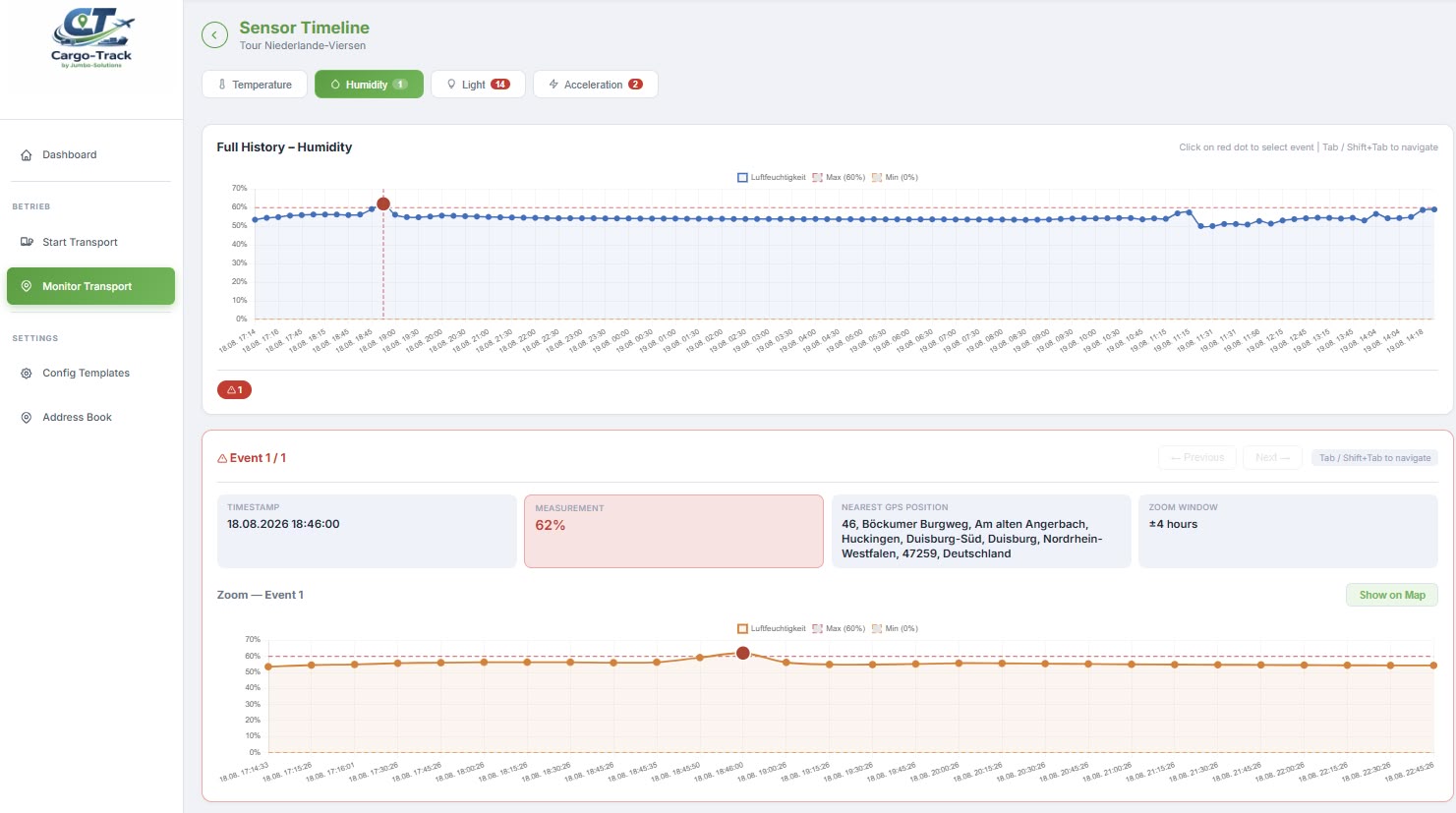
Task: Click the timestamp 18.08.2026 18:46:00
Action: (283, 524)
